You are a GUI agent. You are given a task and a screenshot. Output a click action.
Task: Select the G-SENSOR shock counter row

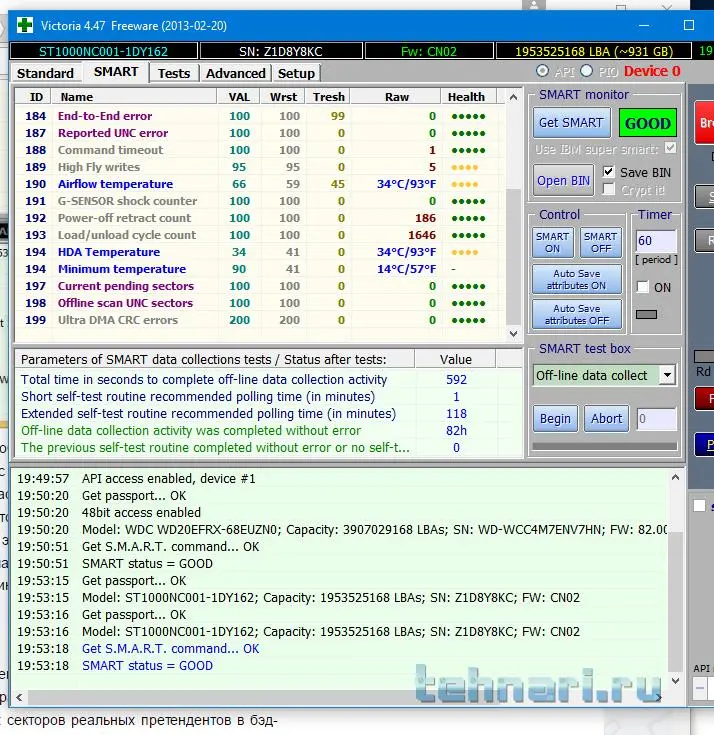click(x=260, y=201)
